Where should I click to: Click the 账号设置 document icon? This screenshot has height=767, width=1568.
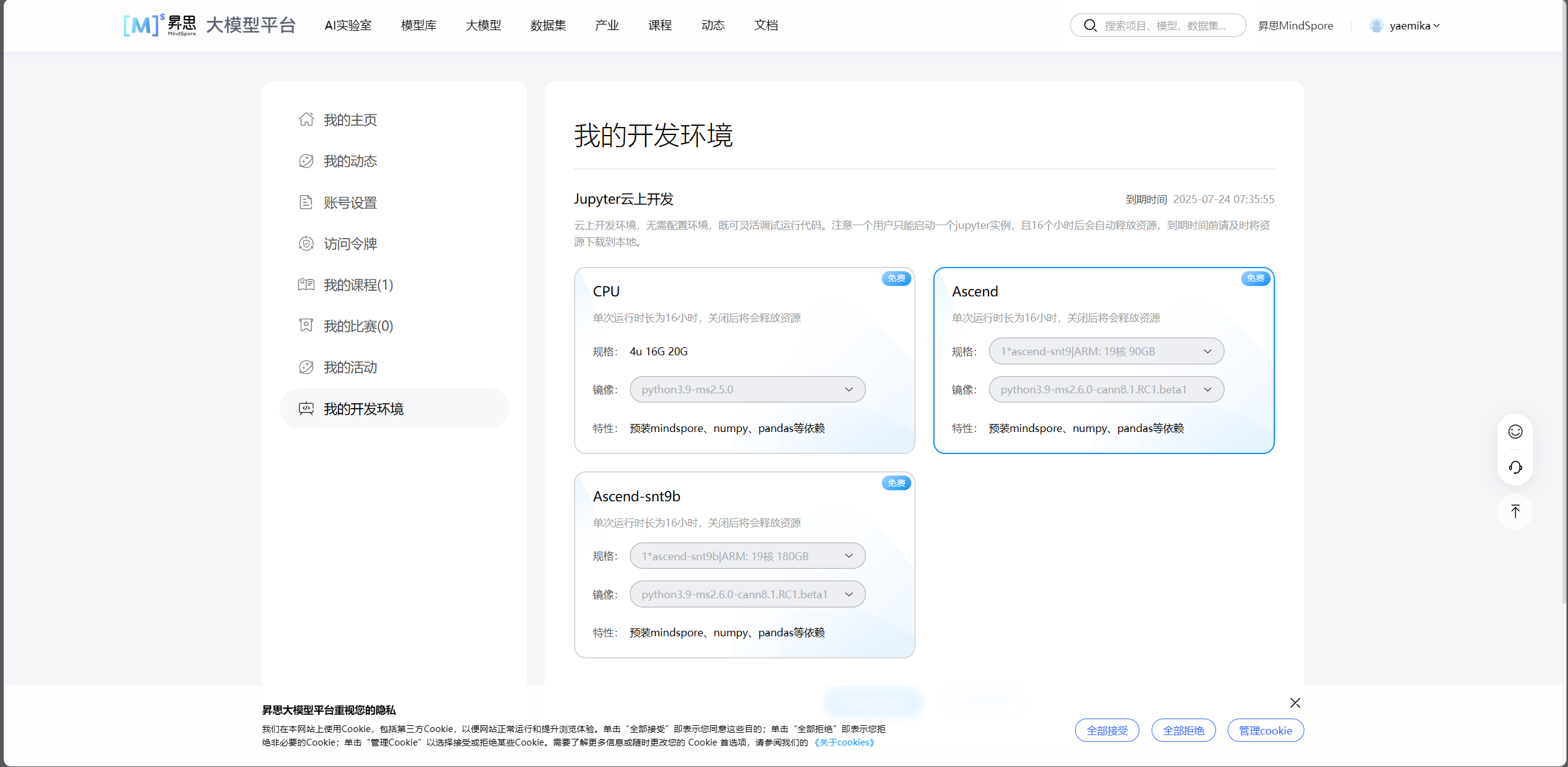[x=306, y=202]
